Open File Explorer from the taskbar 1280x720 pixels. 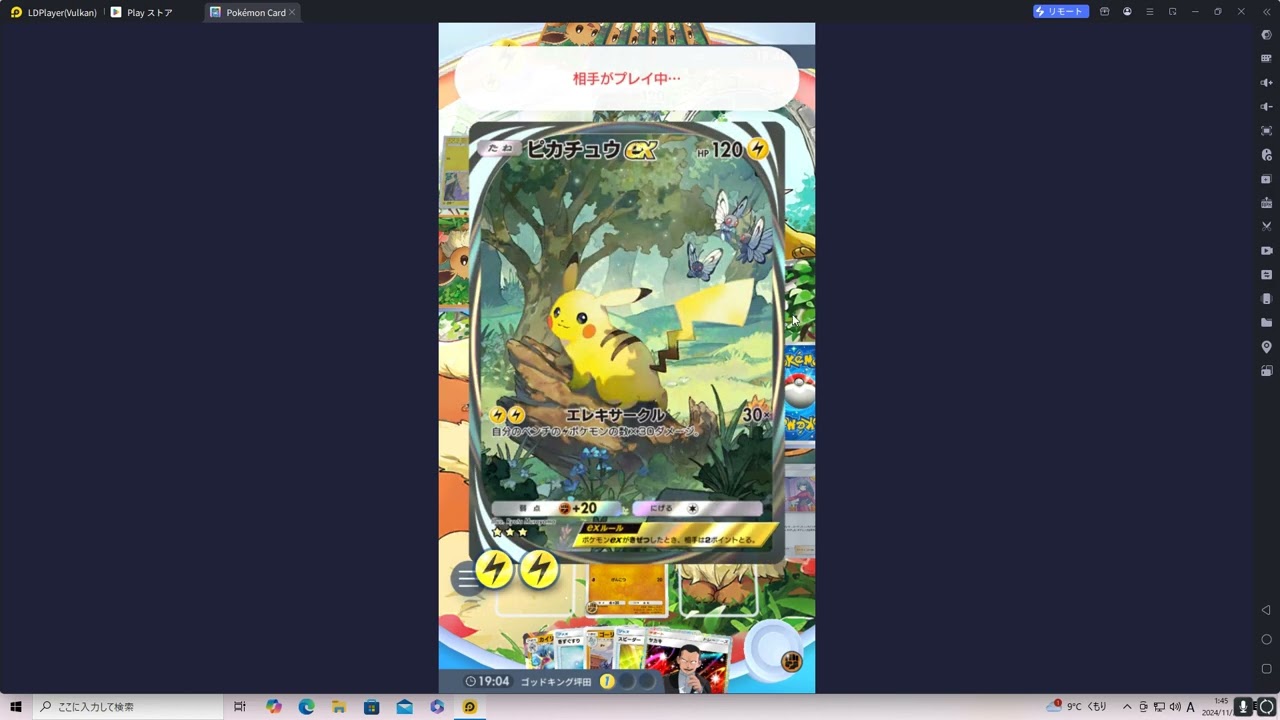tap(339, 707)
